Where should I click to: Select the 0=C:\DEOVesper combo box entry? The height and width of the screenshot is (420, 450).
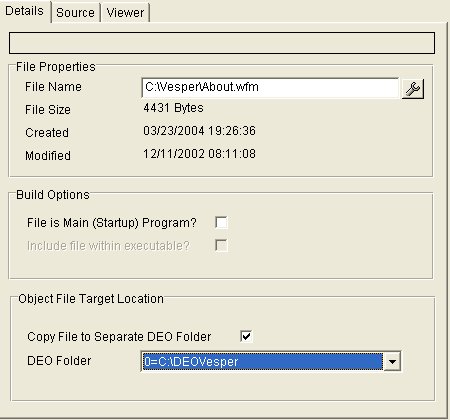tap(262, 361)
